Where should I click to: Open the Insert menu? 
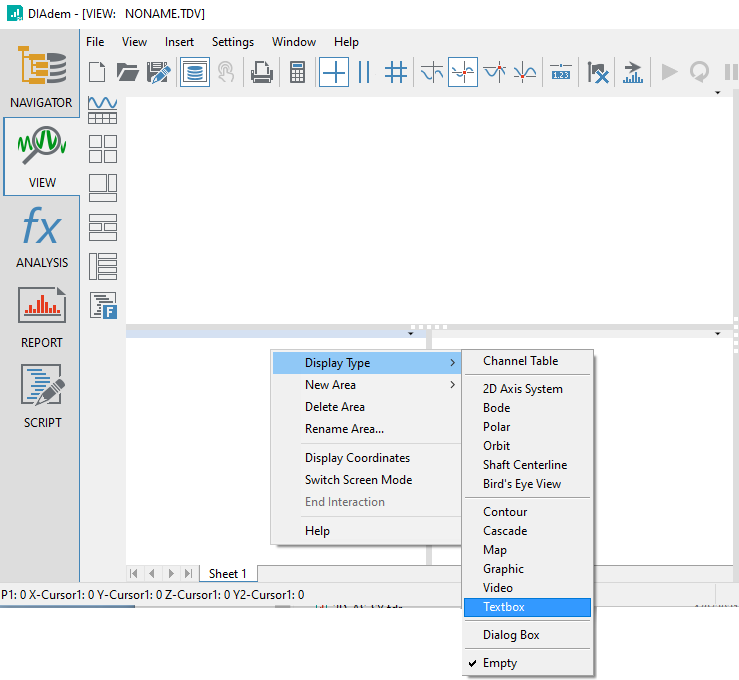pos(180,42)
